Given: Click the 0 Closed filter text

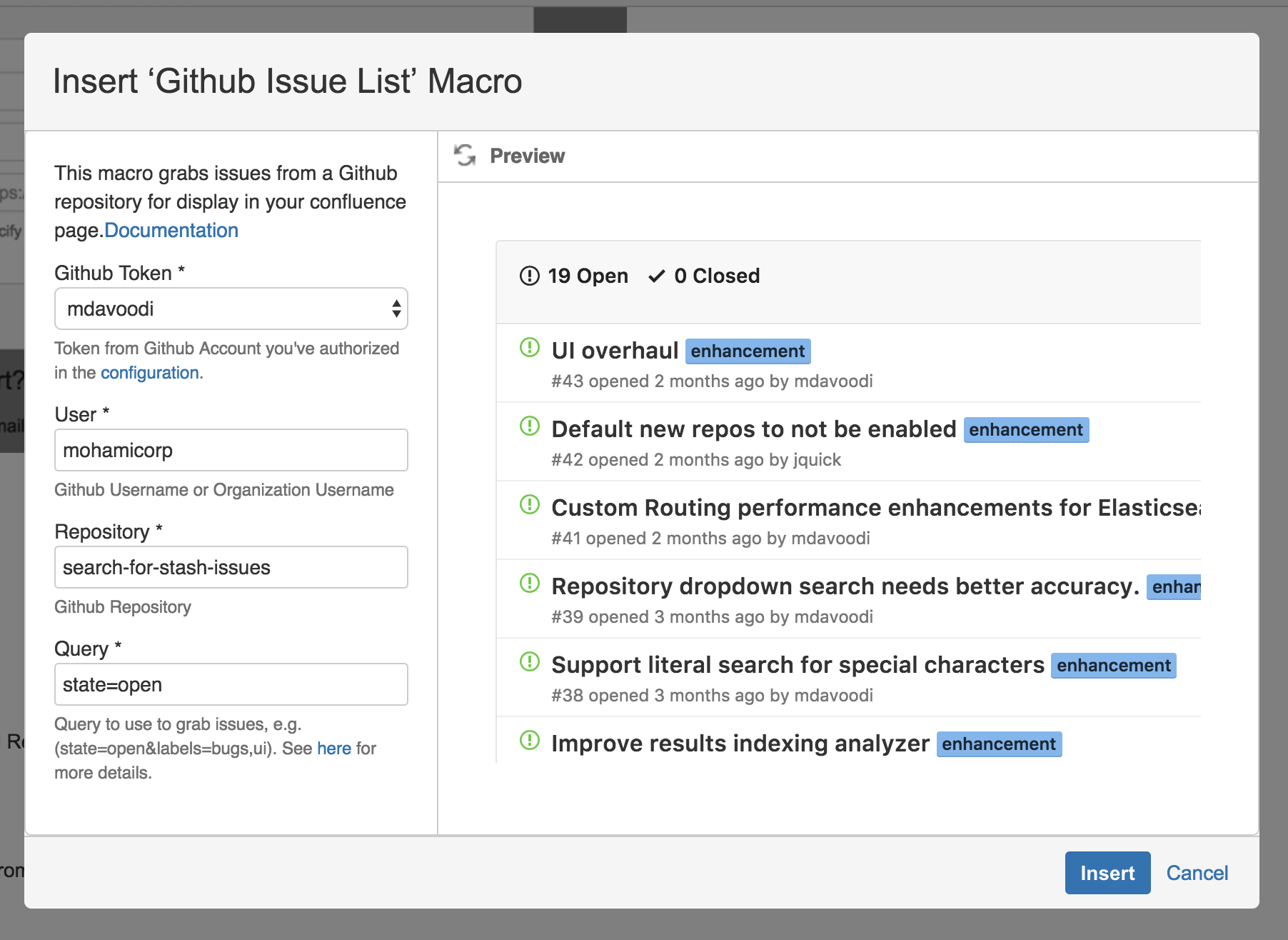Looking at the screenshot, I should pyautogui.click(x=717, y=276).
